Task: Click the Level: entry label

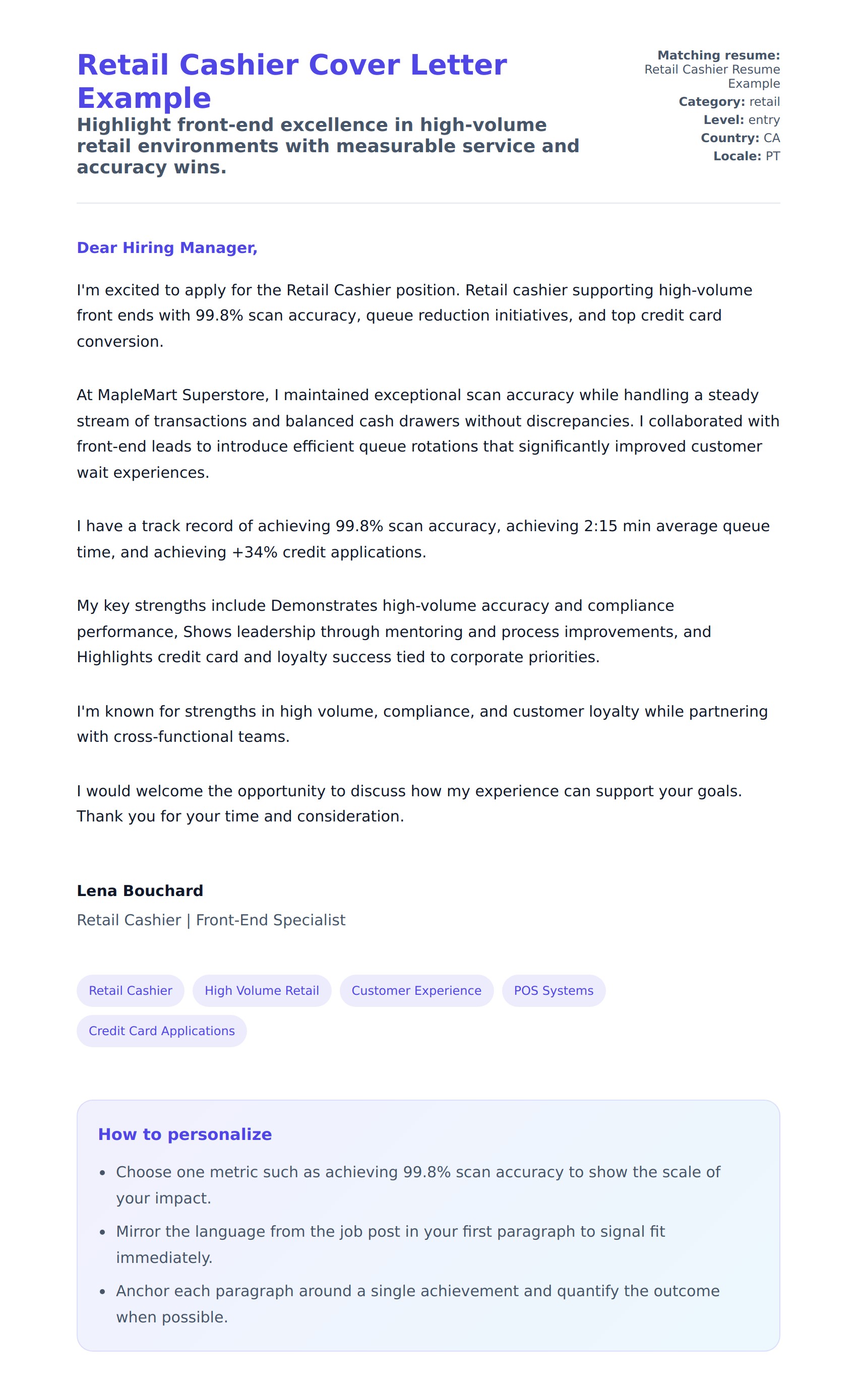Action: [741, 120]
